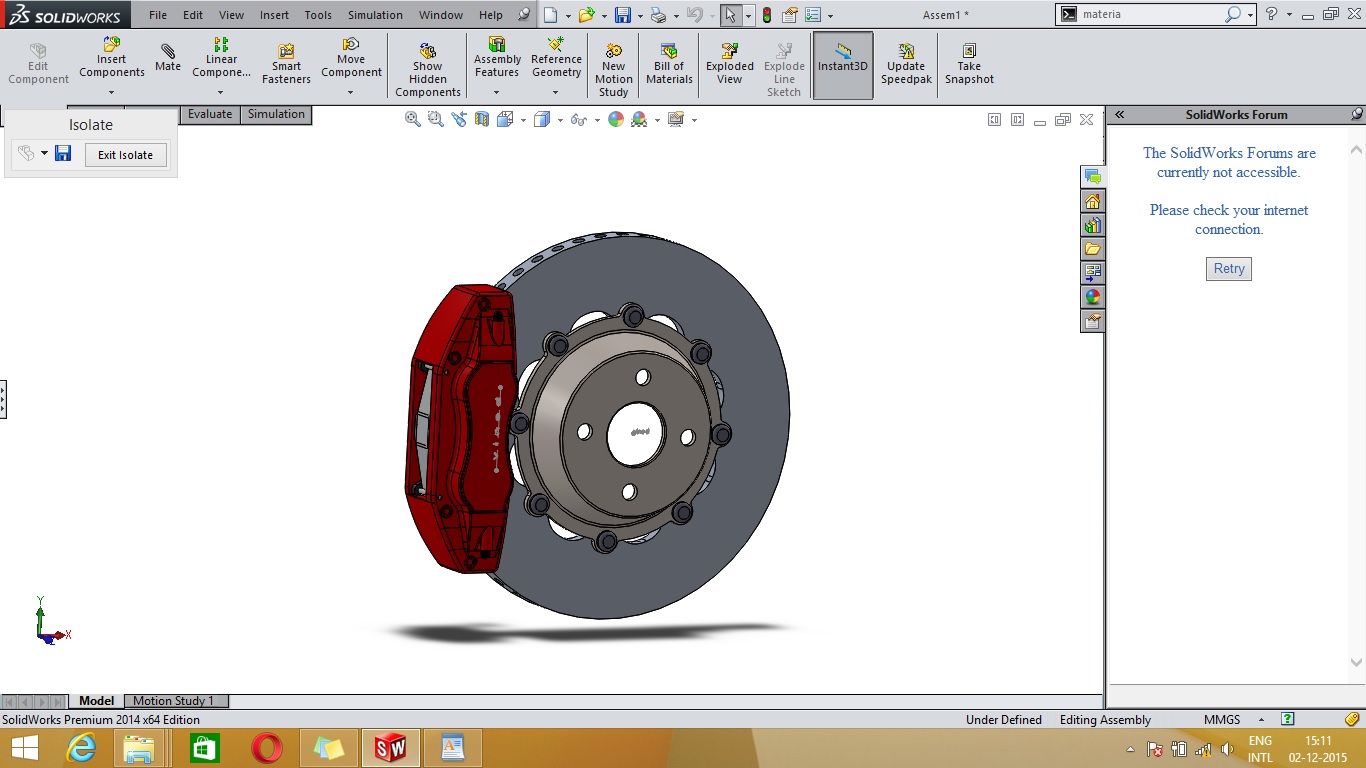Open the Edit menu
The width and height of the screenshot is (1366, 768).
pos(193,15)
